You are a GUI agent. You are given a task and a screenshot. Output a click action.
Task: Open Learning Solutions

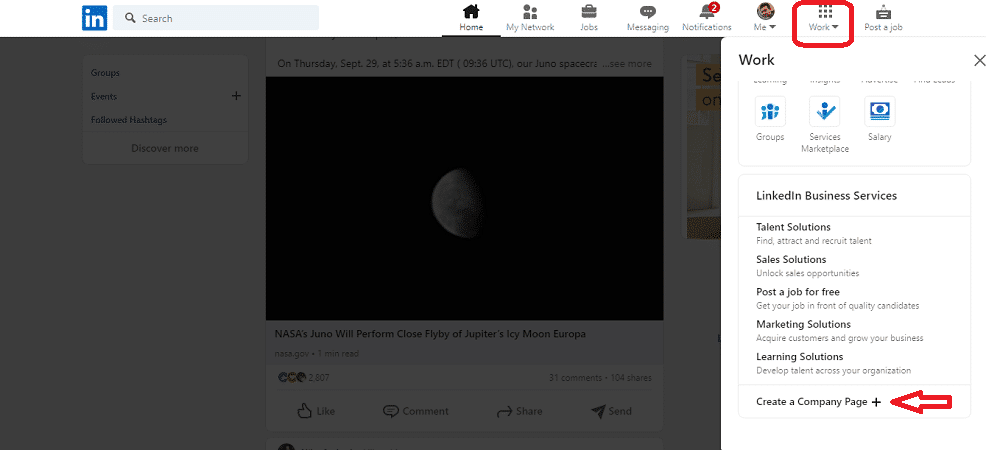pos(799,356)
